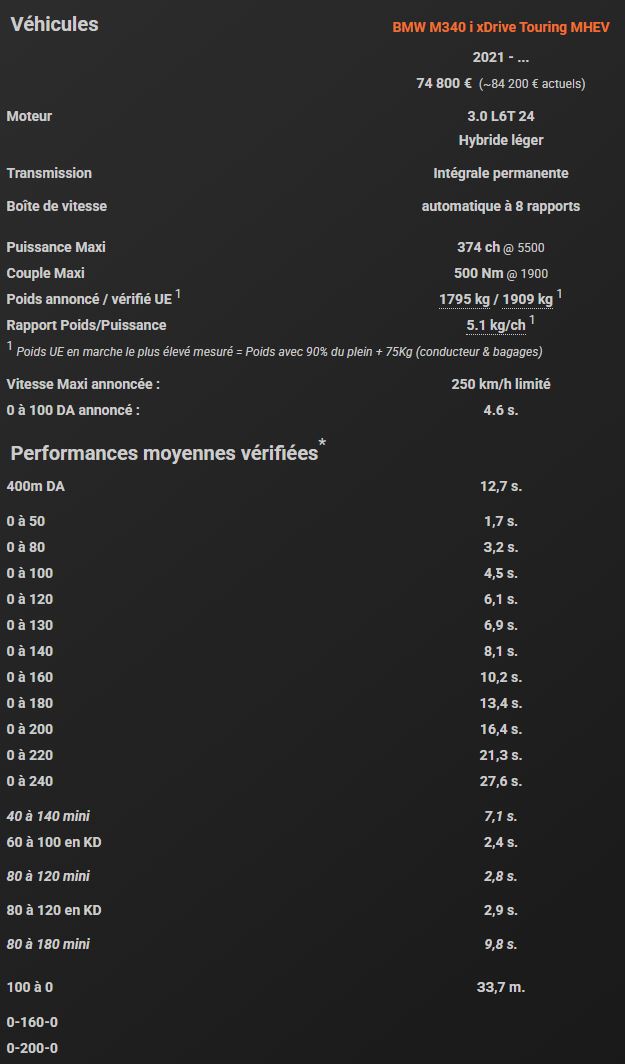Click the 5.1 kg/ch weight-to-power ratio

(495, 325)
